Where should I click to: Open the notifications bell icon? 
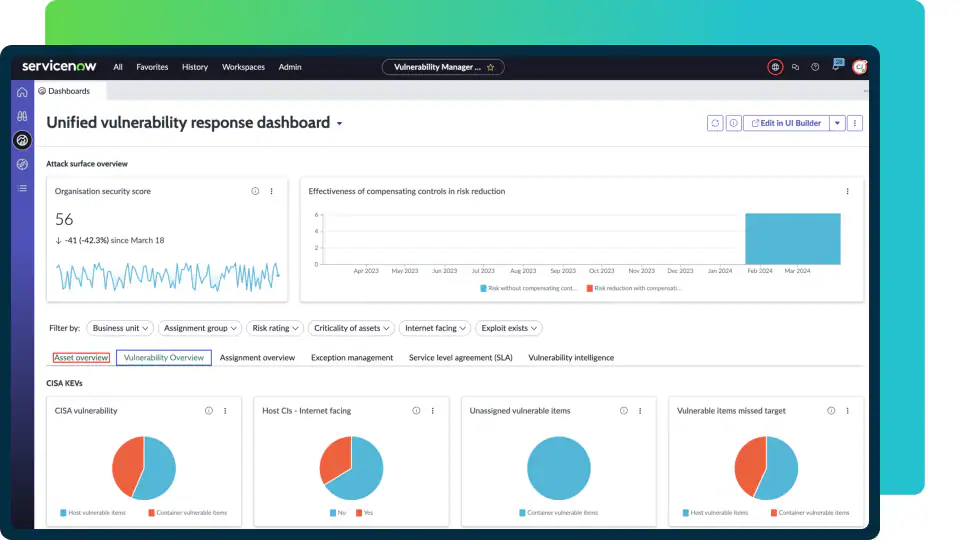coord(837,66)
